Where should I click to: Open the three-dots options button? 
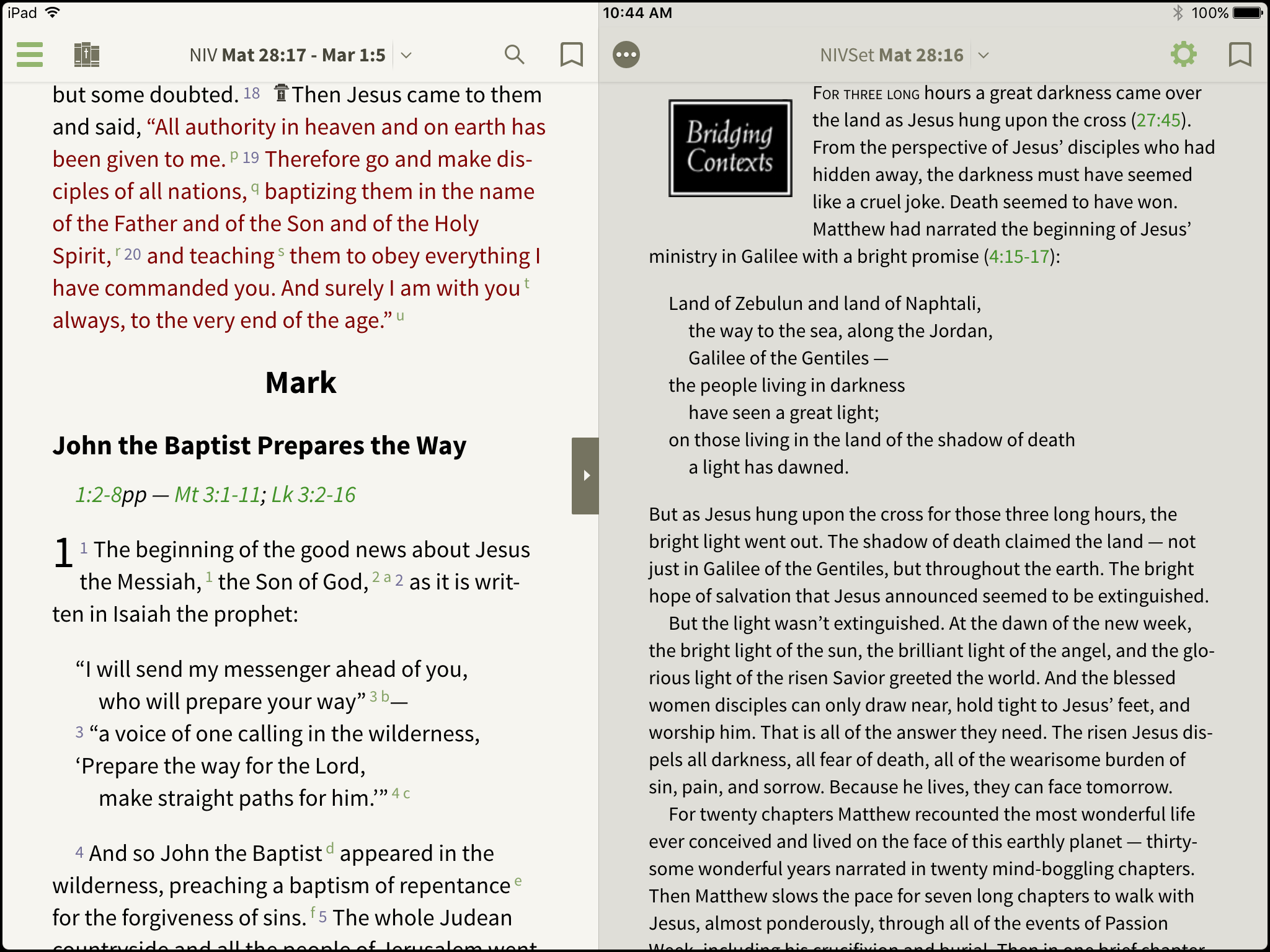click(626, 55)
